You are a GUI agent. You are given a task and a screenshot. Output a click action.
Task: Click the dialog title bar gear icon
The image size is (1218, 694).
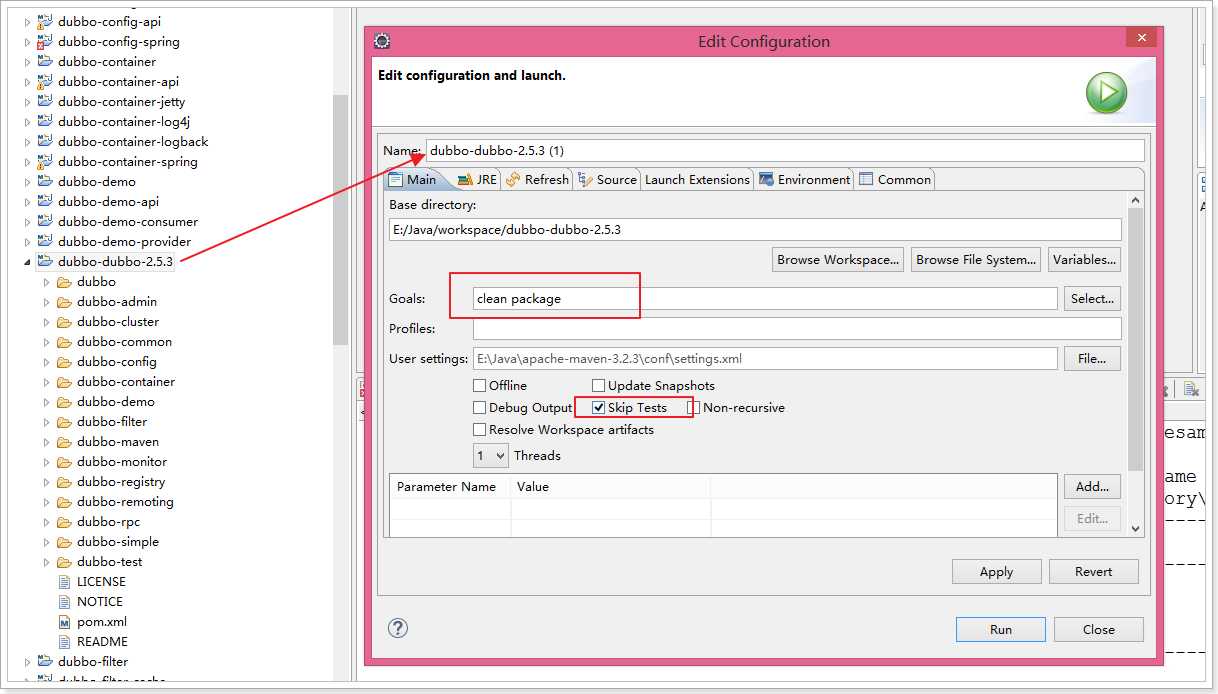381,41
